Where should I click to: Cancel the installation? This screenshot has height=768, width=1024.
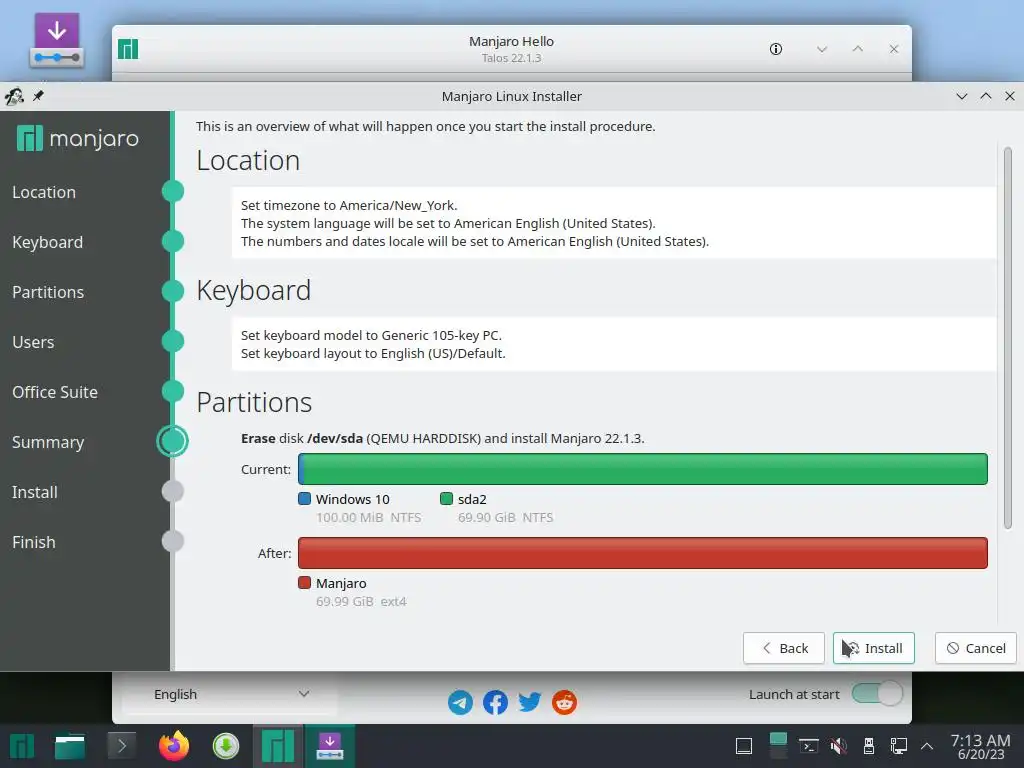pyautogui.click(x=976, y=648)
